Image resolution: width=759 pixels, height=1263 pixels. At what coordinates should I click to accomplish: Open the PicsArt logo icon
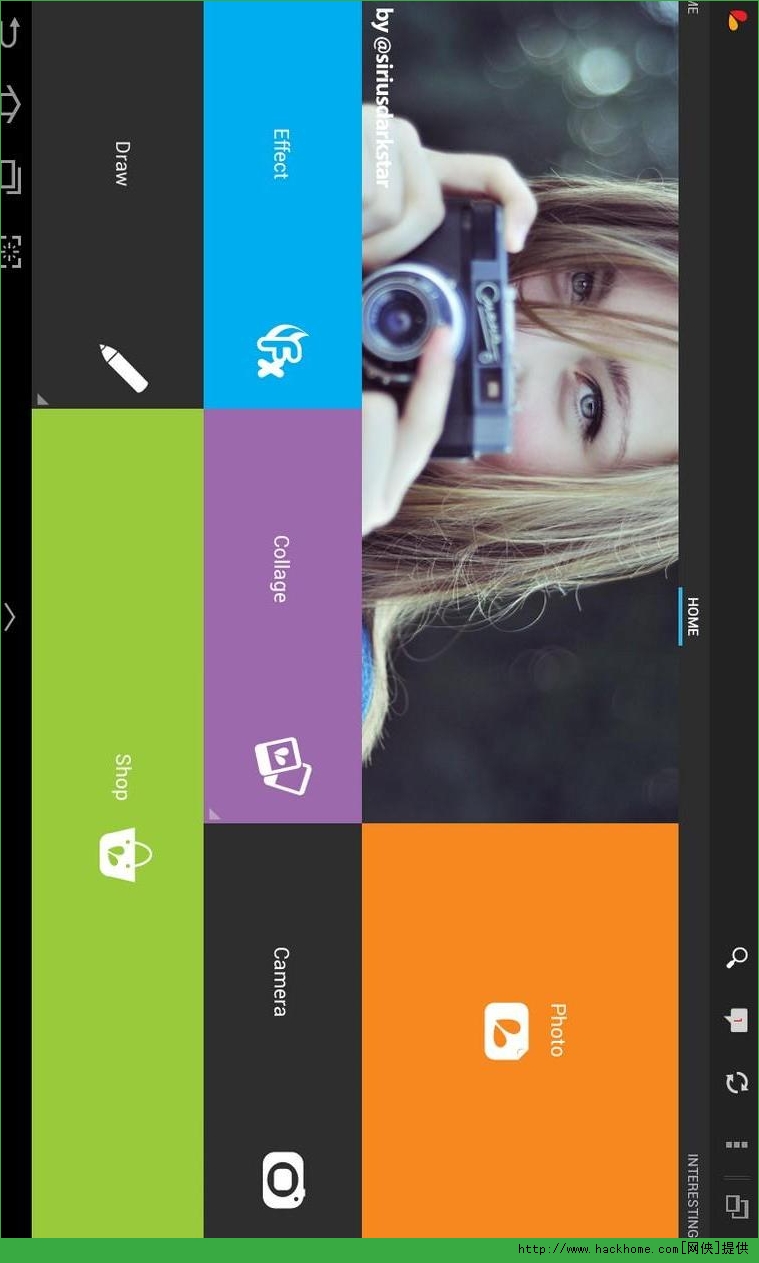[x=738, y=18]
